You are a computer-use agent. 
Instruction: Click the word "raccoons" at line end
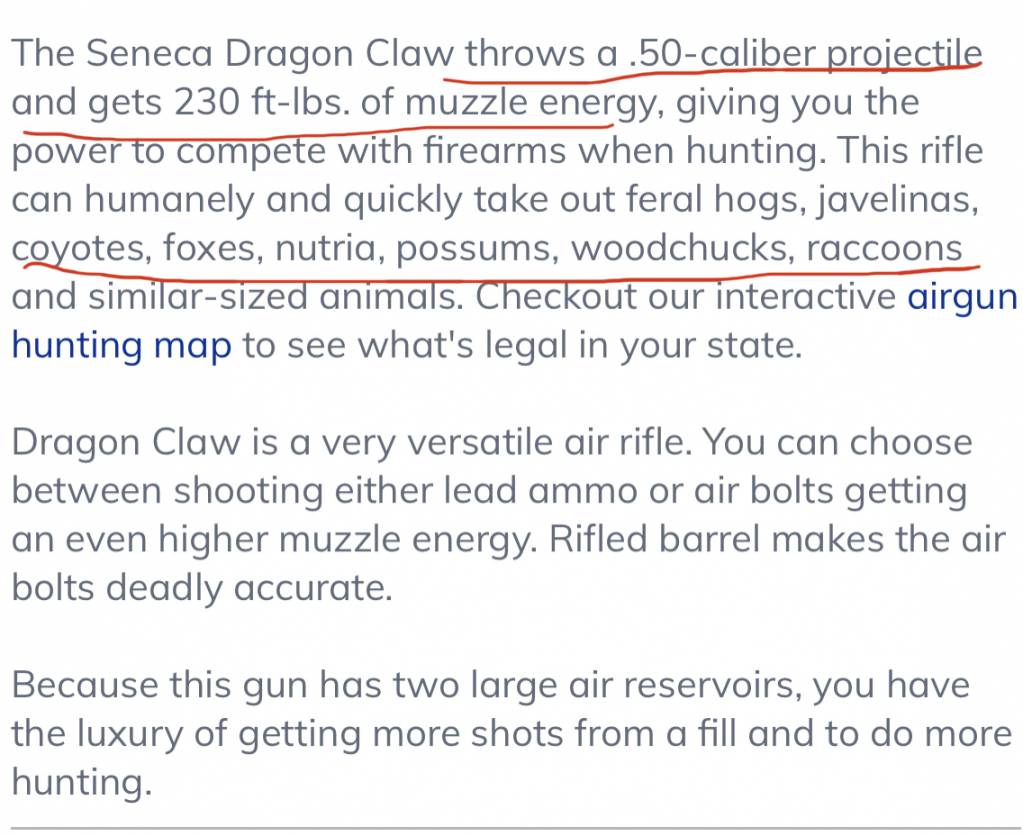click(x=884, y=249)
